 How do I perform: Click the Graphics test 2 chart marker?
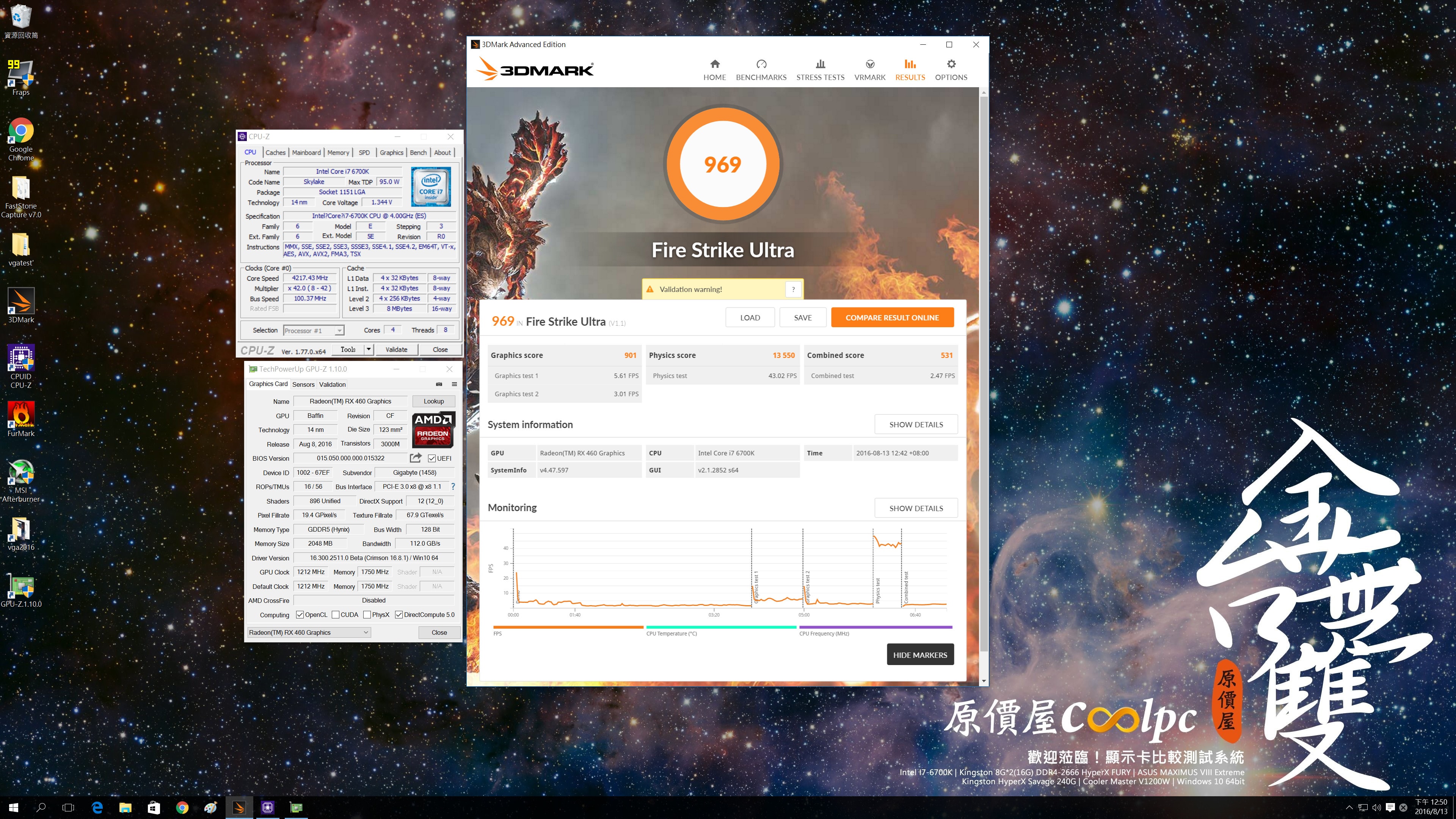click(x=808, y=586)
